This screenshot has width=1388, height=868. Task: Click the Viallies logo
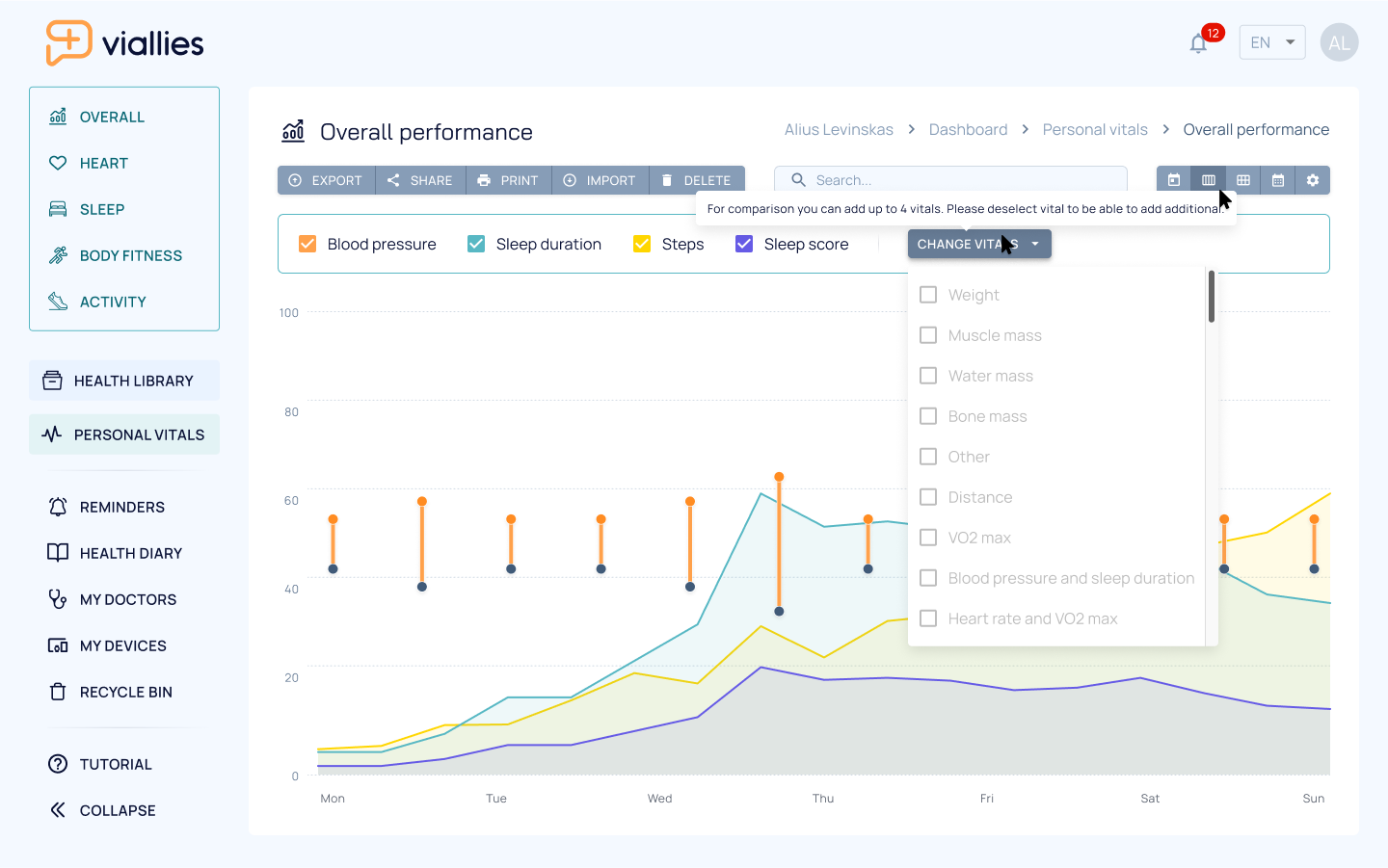coord(125,43)
